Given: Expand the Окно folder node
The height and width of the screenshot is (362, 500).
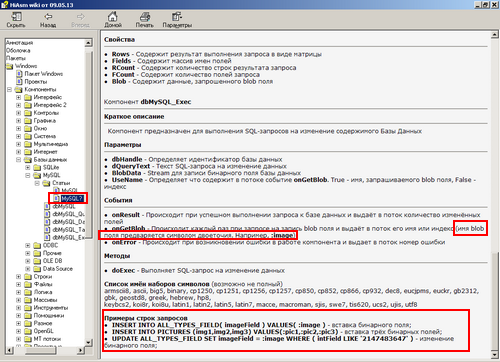Looking at the screenshot, I should 19,128.
